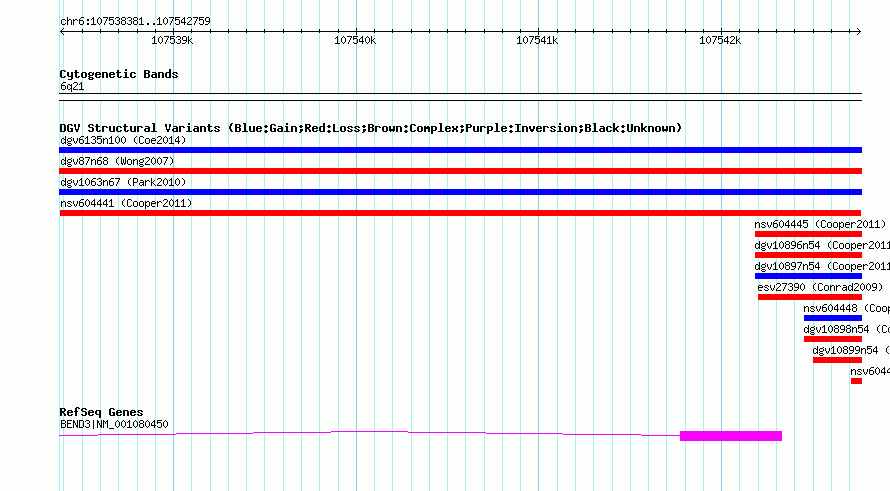Select the red nsv604441 Cooper2011 bar
The width and height of the screenshot is (890, 491).
pyautogui.click(x=460, y=213)
